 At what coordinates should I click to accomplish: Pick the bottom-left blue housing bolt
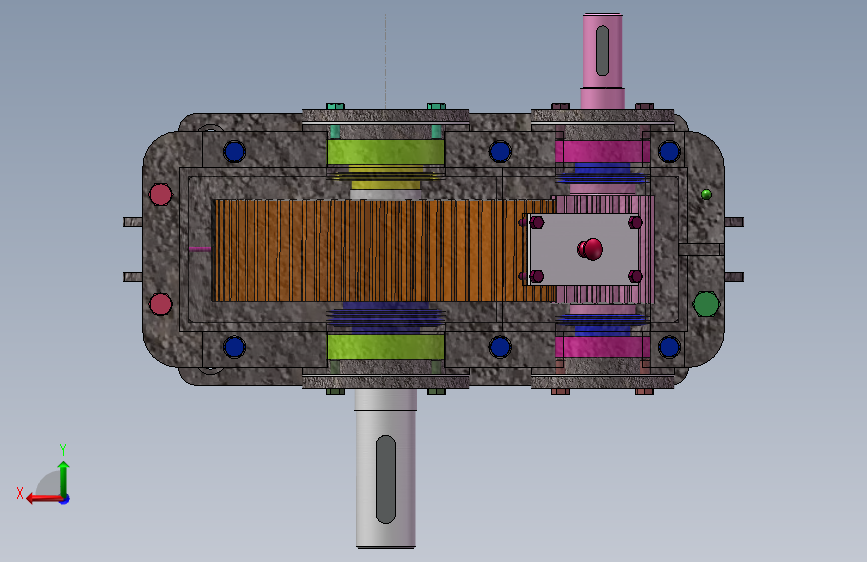(234, 347)
